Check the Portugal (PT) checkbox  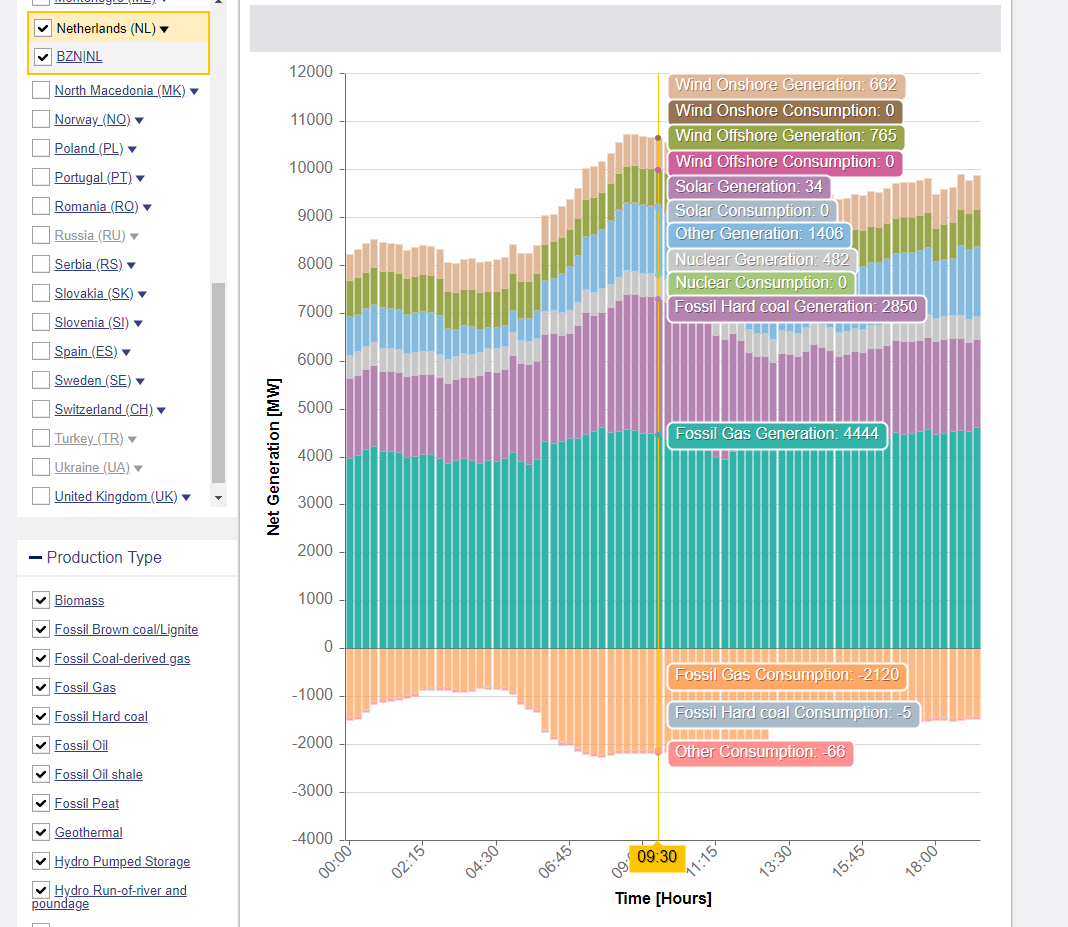point(41,177)
